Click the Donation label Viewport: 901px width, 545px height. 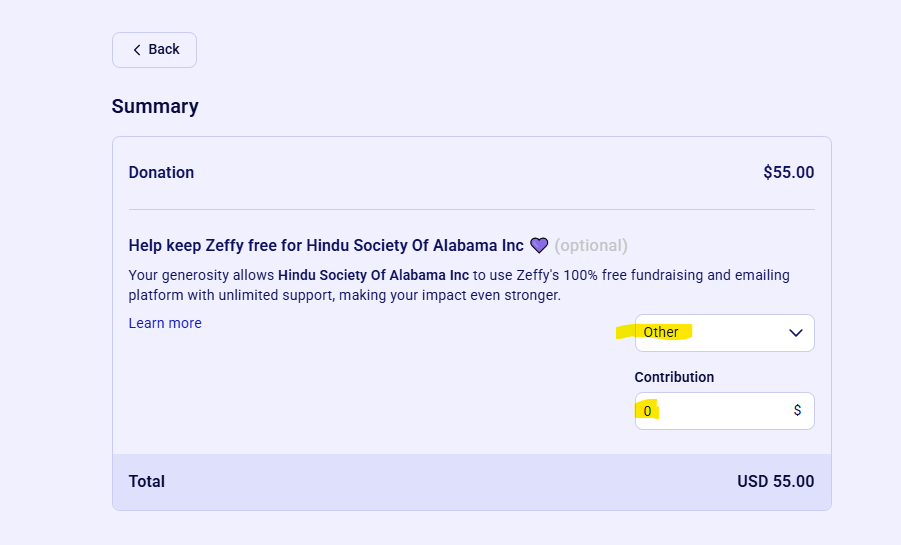161,172
